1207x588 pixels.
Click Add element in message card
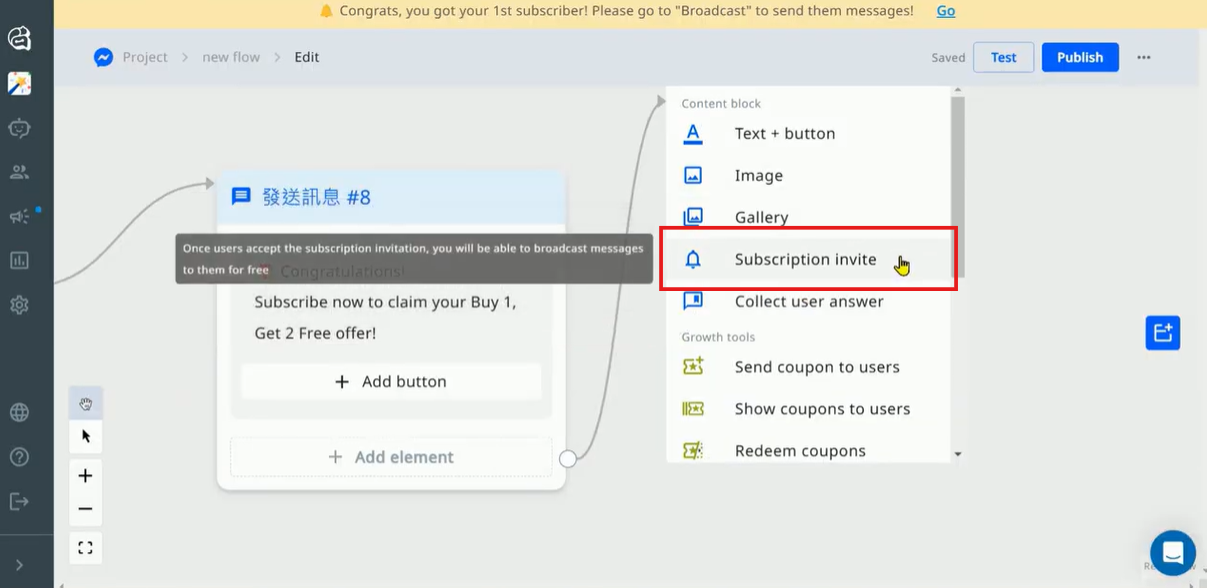coord(391,457)
